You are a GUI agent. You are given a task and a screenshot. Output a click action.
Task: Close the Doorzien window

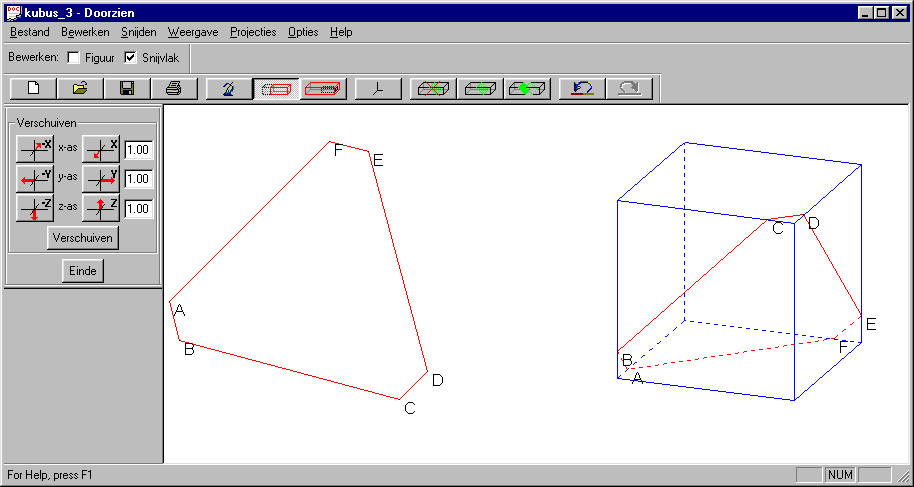point(900,12)
